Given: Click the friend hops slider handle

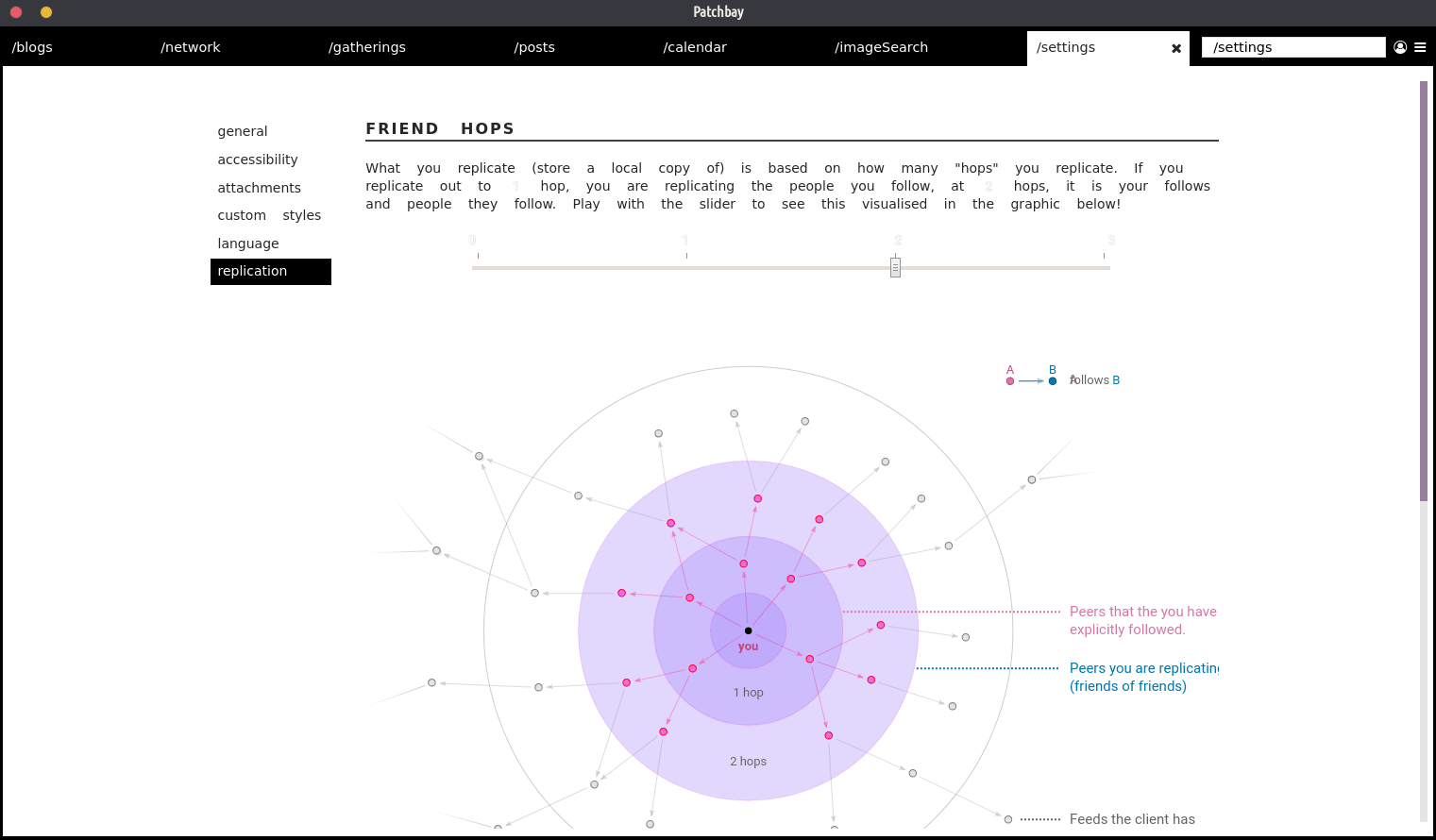Looking at the screenshot, I should click(895, 267).
